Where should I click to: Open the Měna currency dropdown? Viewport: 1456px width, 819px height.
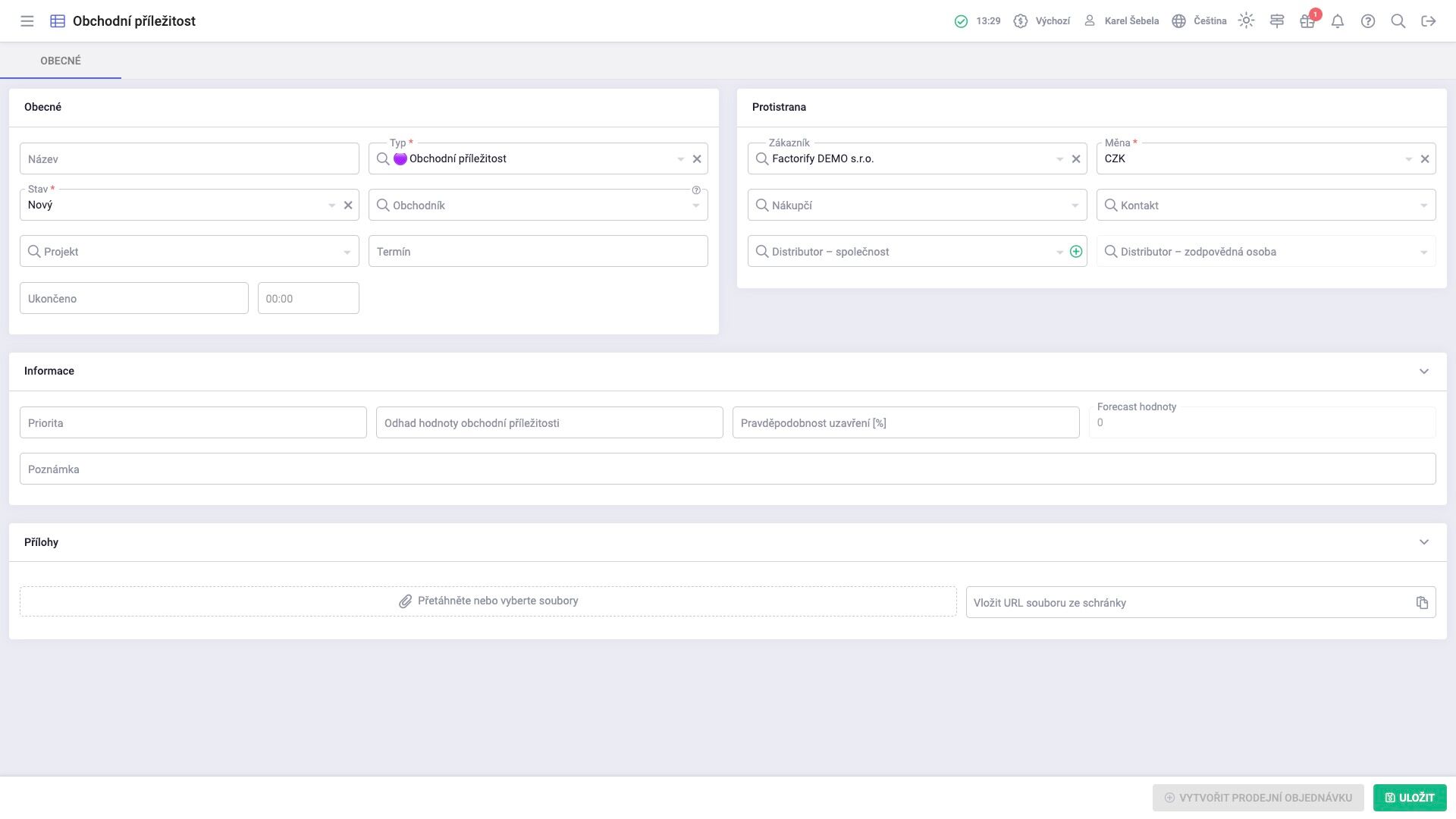[1408, 159]
